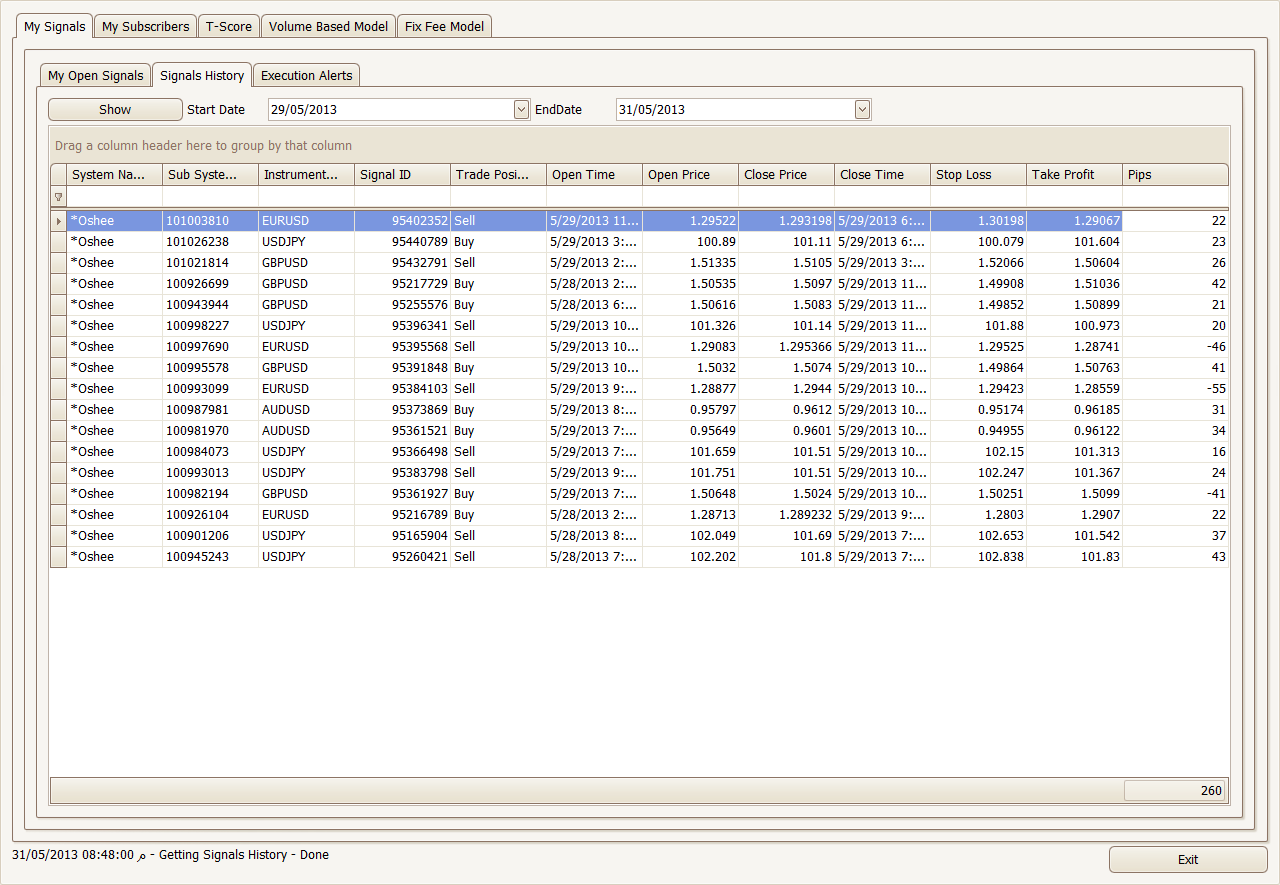Select Signal ID 95383798 cell
The height and width of the screenshot is (885, 1280).
click(402, 473)
